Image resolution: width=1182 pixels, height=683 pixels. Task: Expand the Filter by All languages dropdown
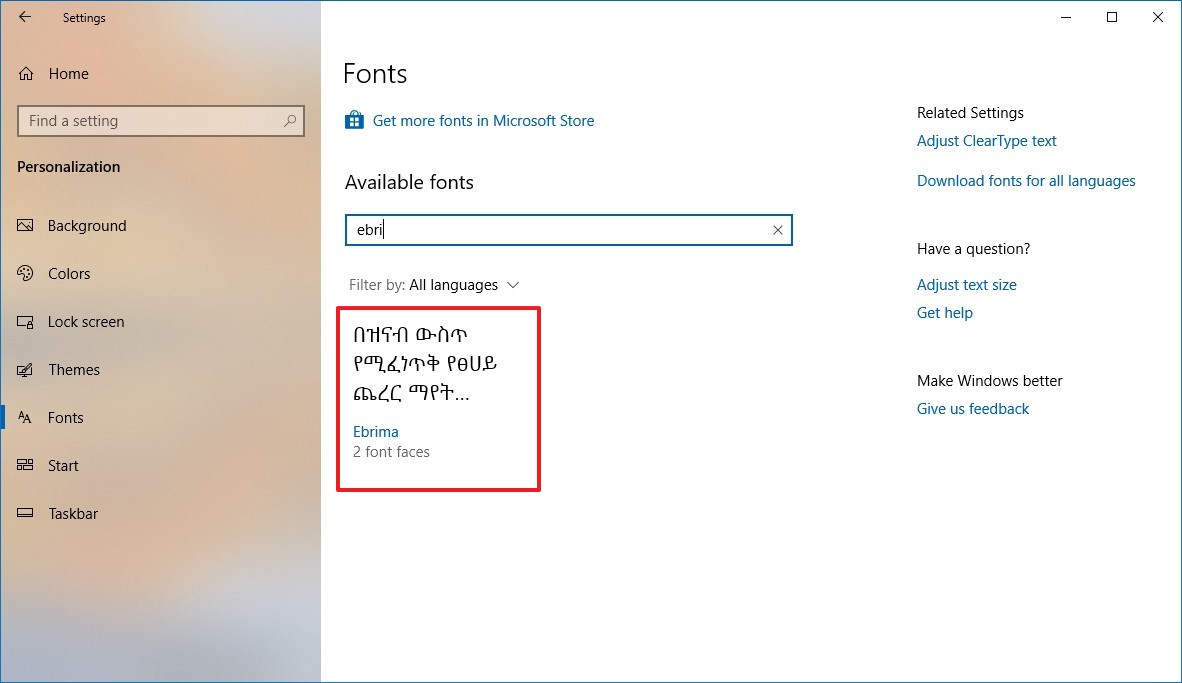pyautogui.click(x=433, y=285)
